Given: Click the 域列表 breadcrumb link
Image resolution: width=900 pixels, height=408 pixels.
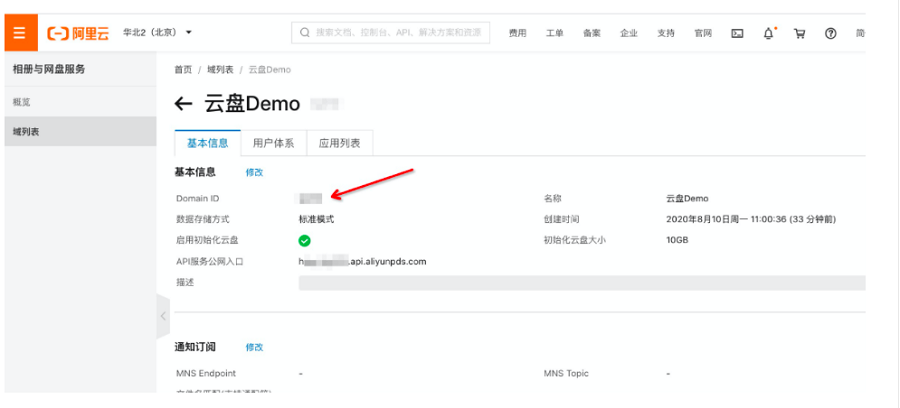Looking at the screenshot, I should (220, 69).
